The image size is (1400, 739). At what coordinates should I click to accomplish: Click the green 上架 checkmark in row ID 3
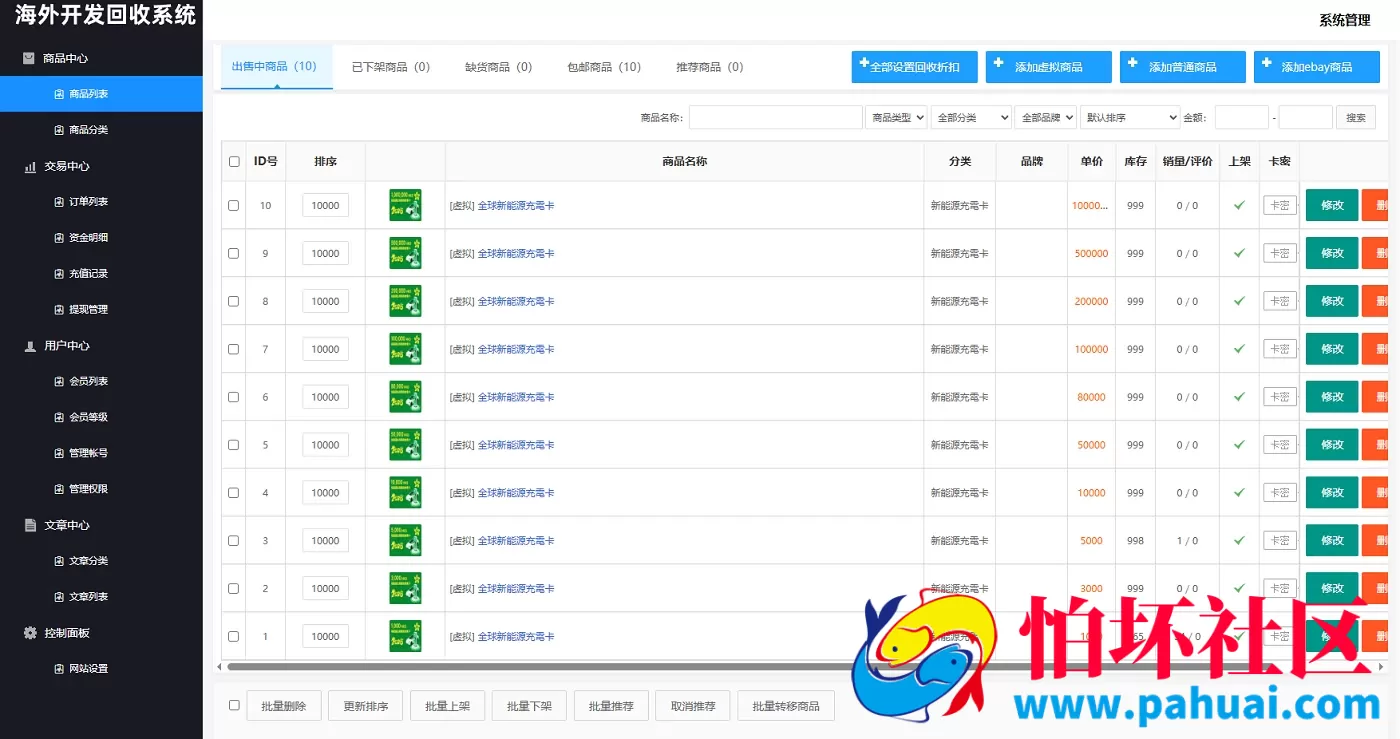(1239, 540)
